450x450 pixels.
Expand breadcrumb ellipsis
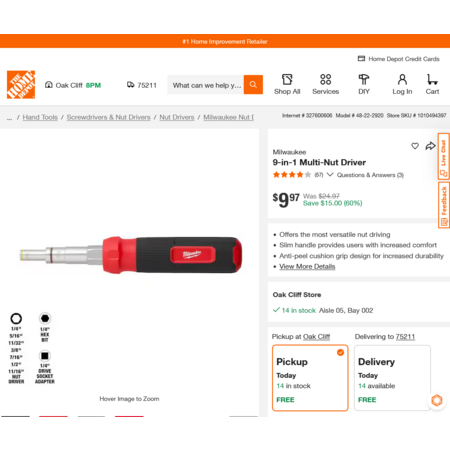pos(9,117)
